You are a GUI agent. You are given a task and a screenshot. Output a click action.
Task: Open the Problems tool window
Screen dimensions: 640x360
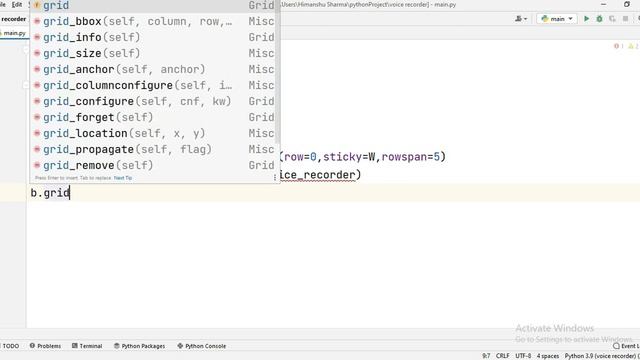tap(45, 346)
